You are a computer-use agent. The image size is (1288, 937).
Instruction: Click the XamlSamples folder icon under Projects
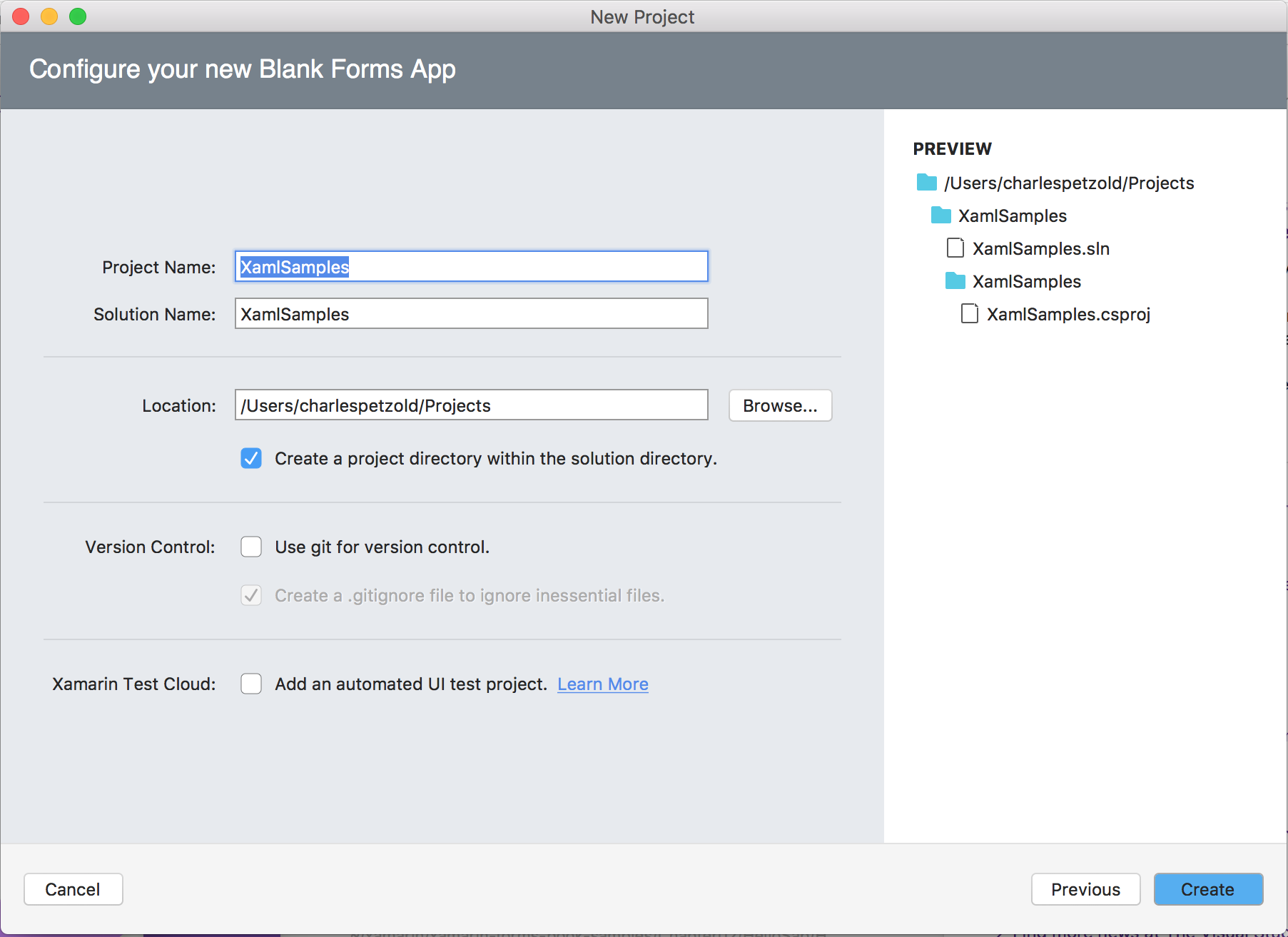[x=940, y=216]
